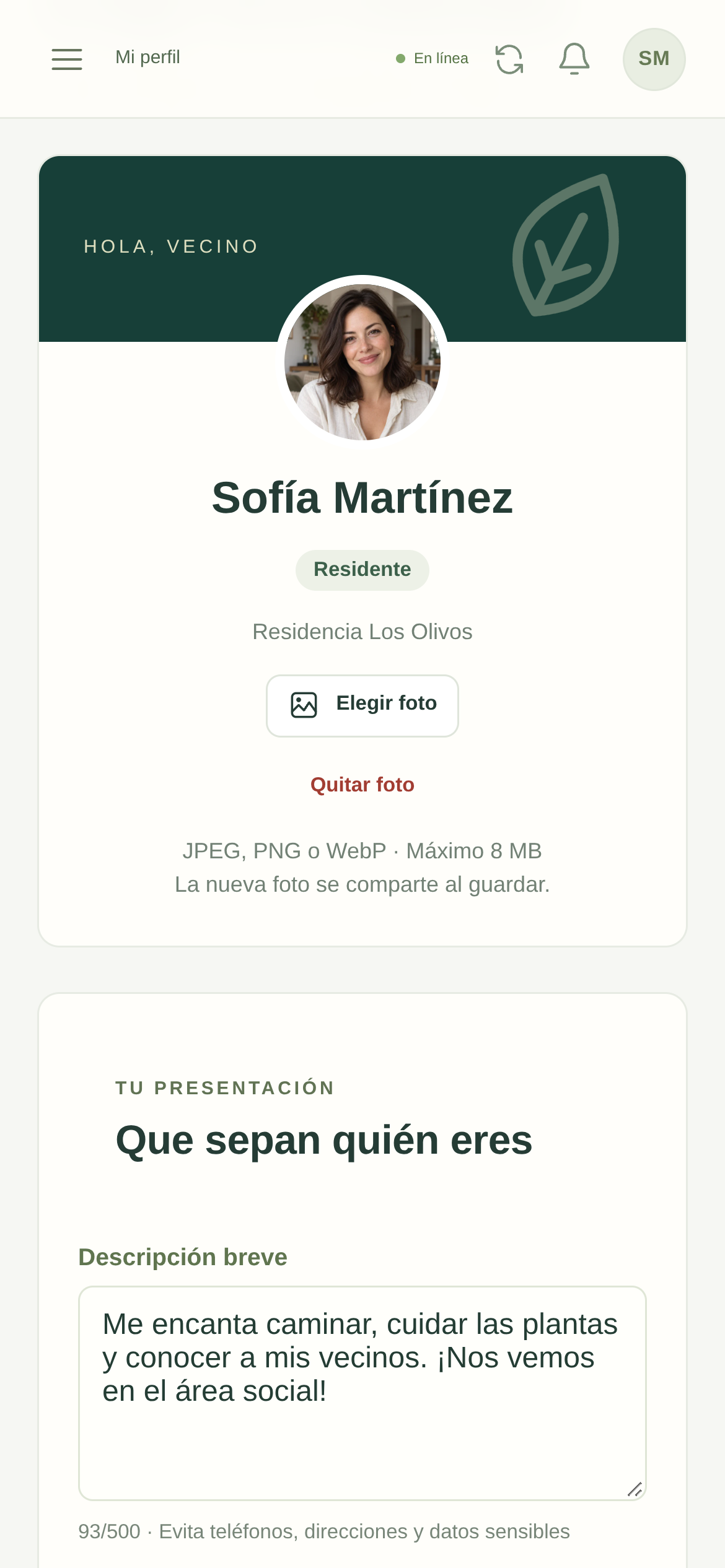Click the Que sepan quién eres heading
The width and height of the screenshot is (725, 1568).
click(x=324, y=1140)
